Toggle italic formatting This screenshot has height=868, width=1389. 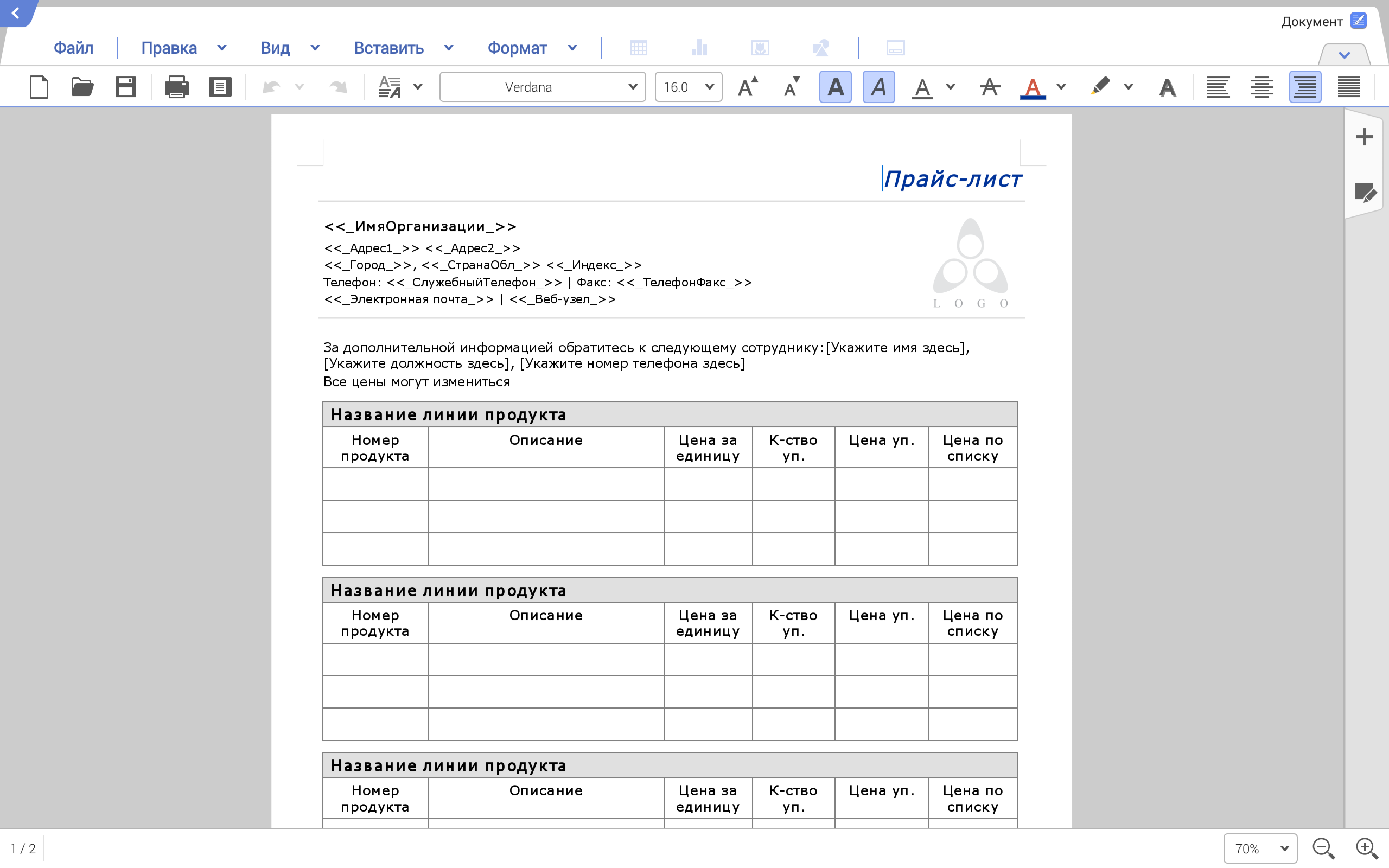click(x=879, y=87)
